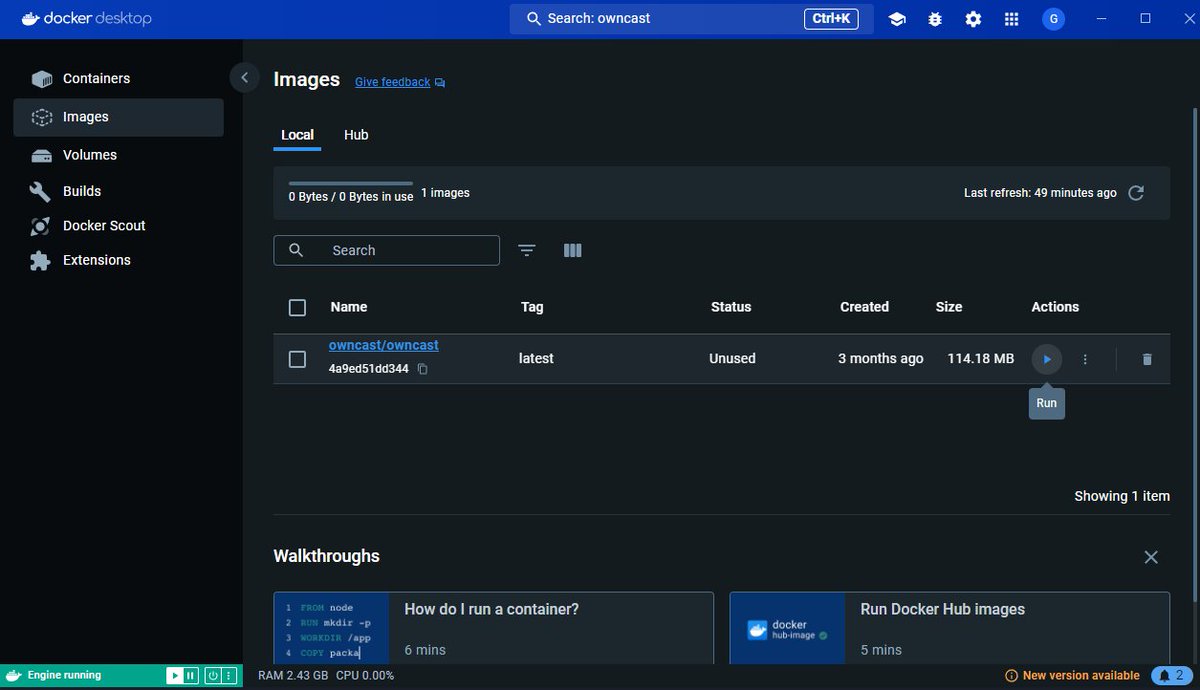Screen dimensions: 1200x690
Task: Click the latest tag cell
Action: click(536, 358)
